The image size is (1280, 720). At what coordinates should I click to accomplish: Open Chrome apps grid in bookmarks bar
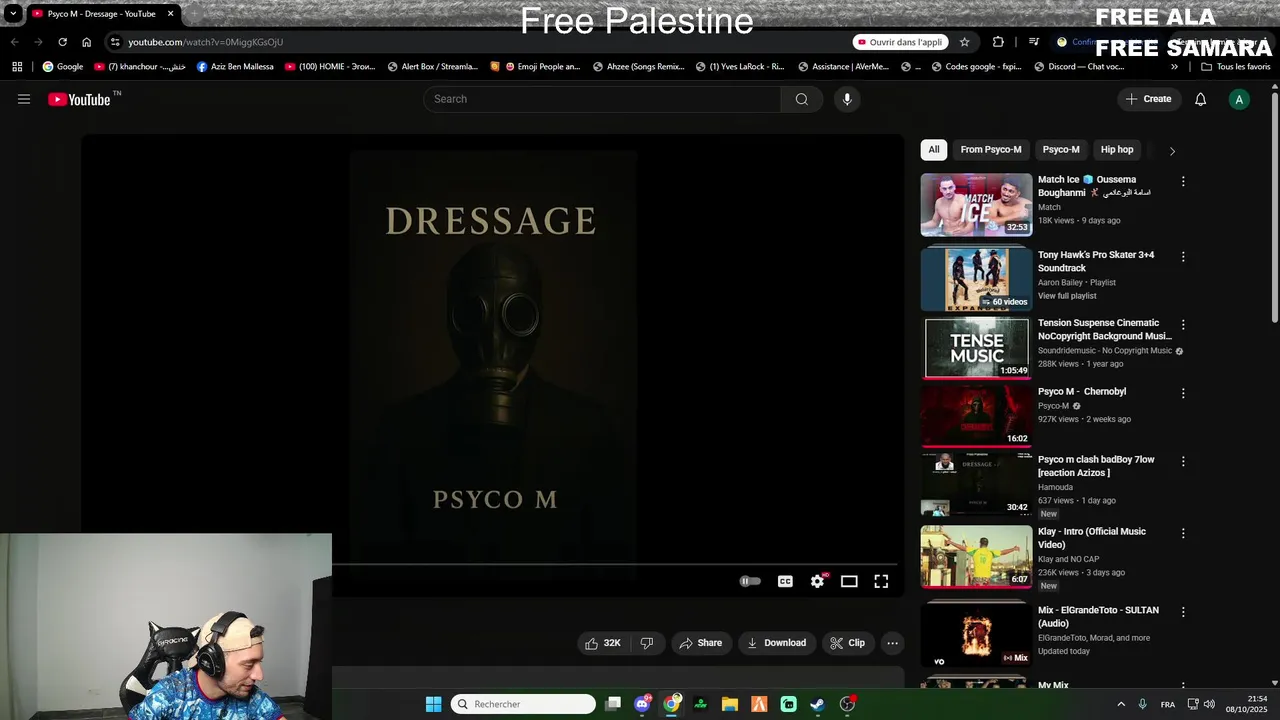tap(17, 67)
